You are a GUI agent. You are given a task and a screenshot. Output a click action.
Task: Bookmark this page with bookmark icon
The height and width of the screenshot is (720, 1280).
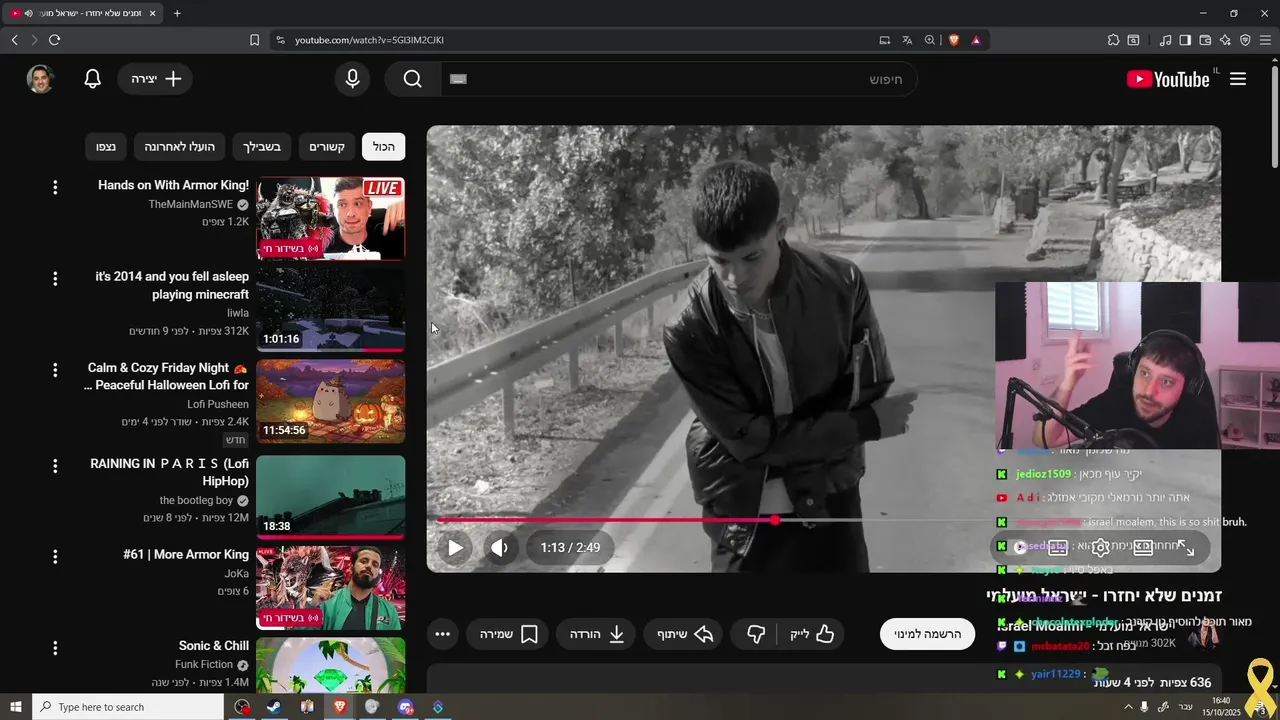coord(254,40)
